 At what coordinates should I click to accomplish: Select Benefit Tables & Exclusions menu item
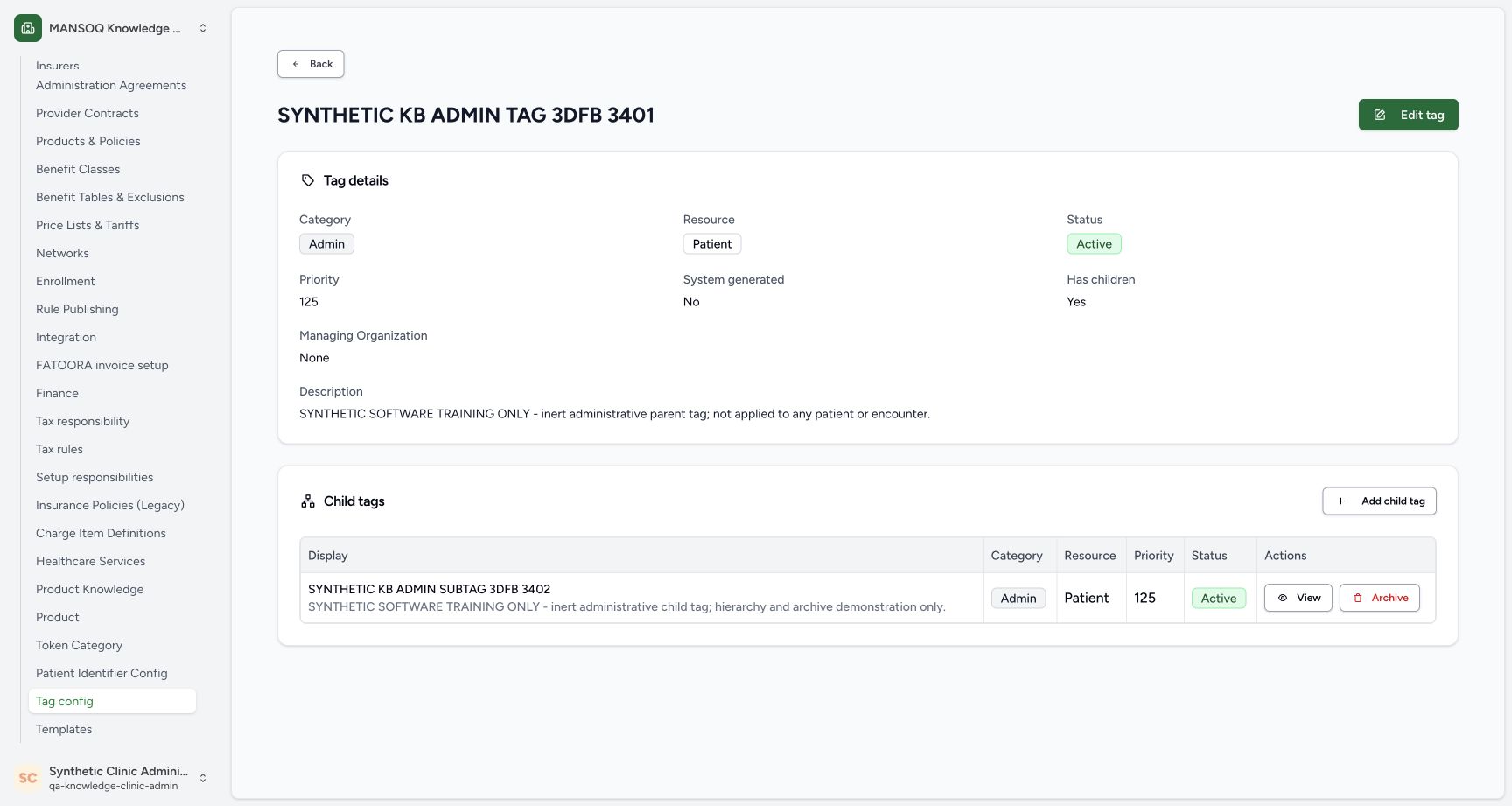point(112,197)
